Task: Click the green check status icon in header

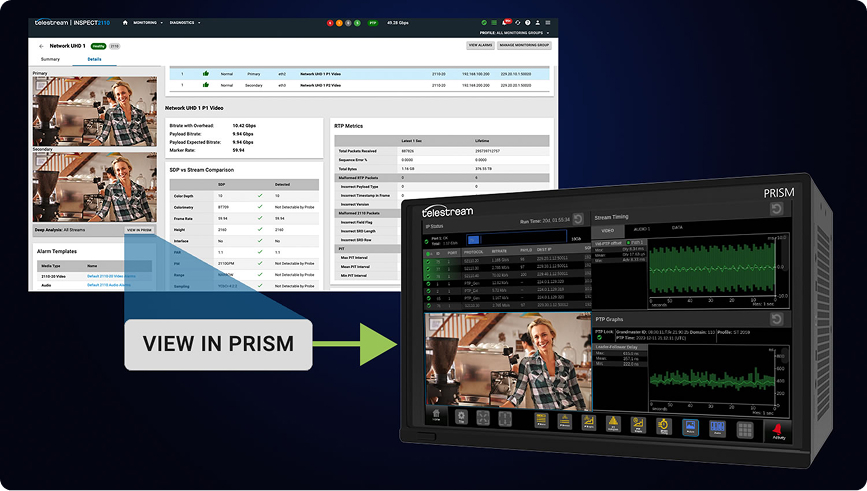Action: pos(484,23)
